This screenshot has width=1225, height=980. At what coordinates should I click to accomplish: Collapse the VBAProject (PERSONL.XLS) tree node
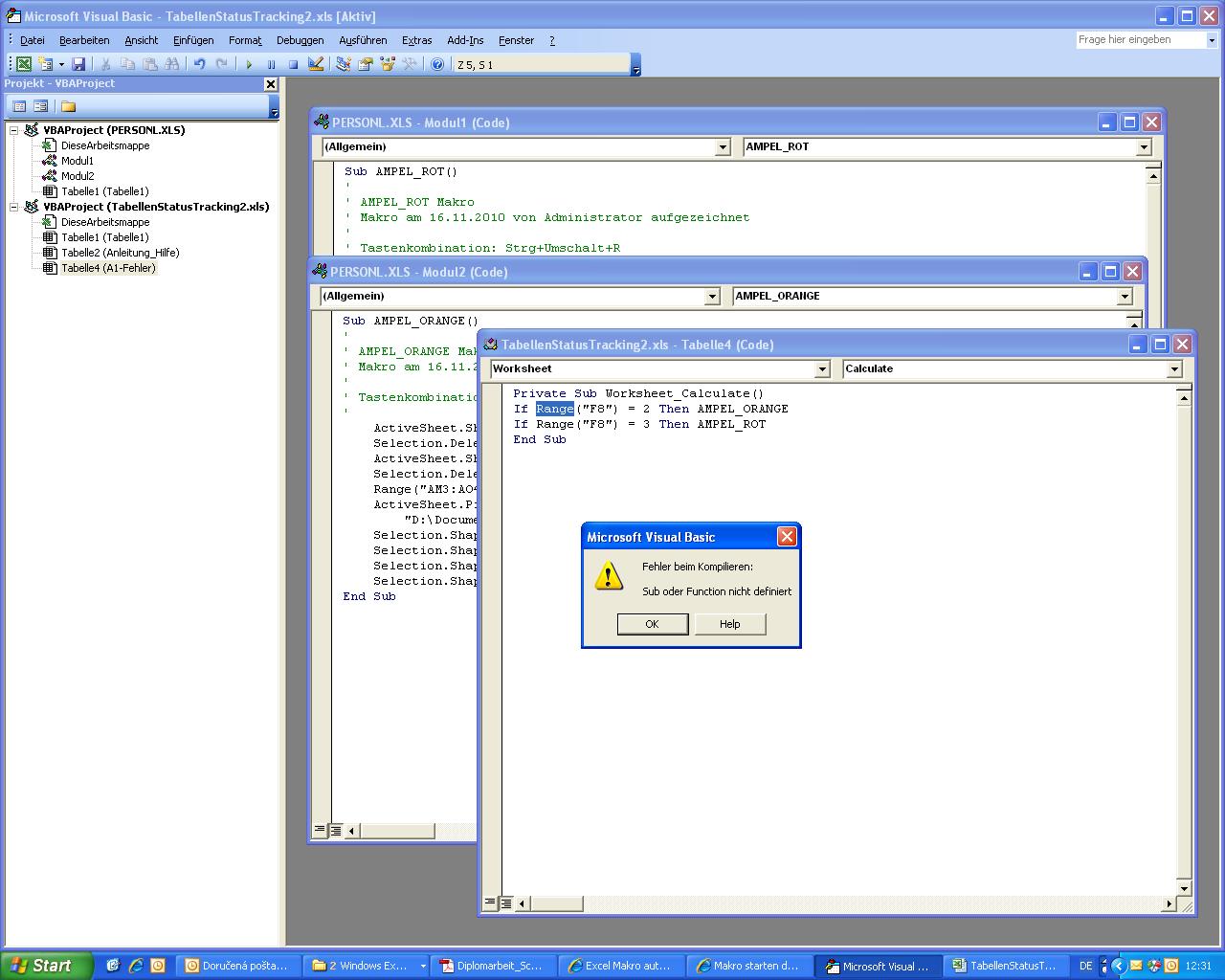(14, 130)
